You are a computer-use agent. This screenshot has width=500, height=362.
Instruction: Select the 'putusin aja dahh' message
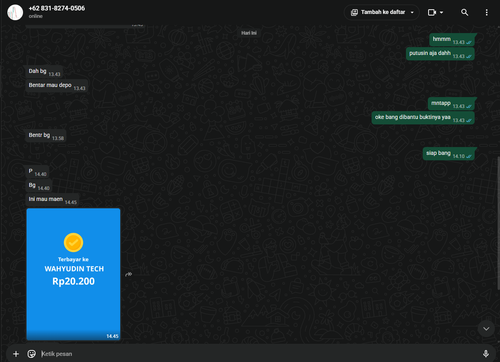point(440,54)
